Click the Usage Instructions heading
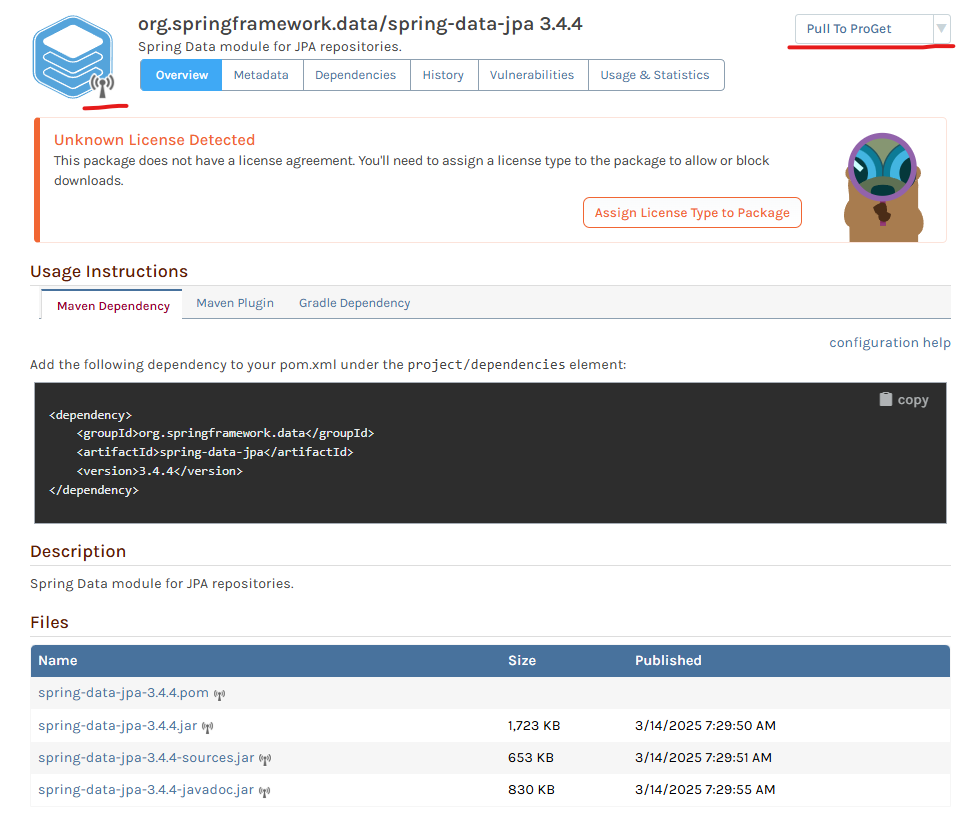Image resolution: width=968 pixels, height=827 pixels. tap(109, 272)
